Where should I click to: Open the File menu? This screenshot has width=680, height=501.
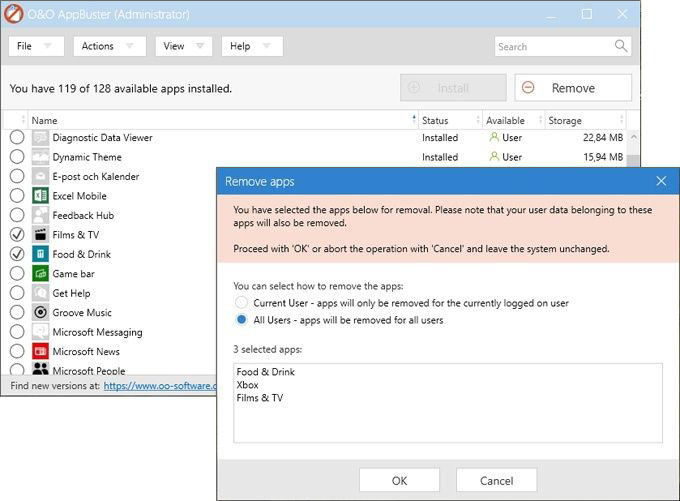(x=36, y=46)
